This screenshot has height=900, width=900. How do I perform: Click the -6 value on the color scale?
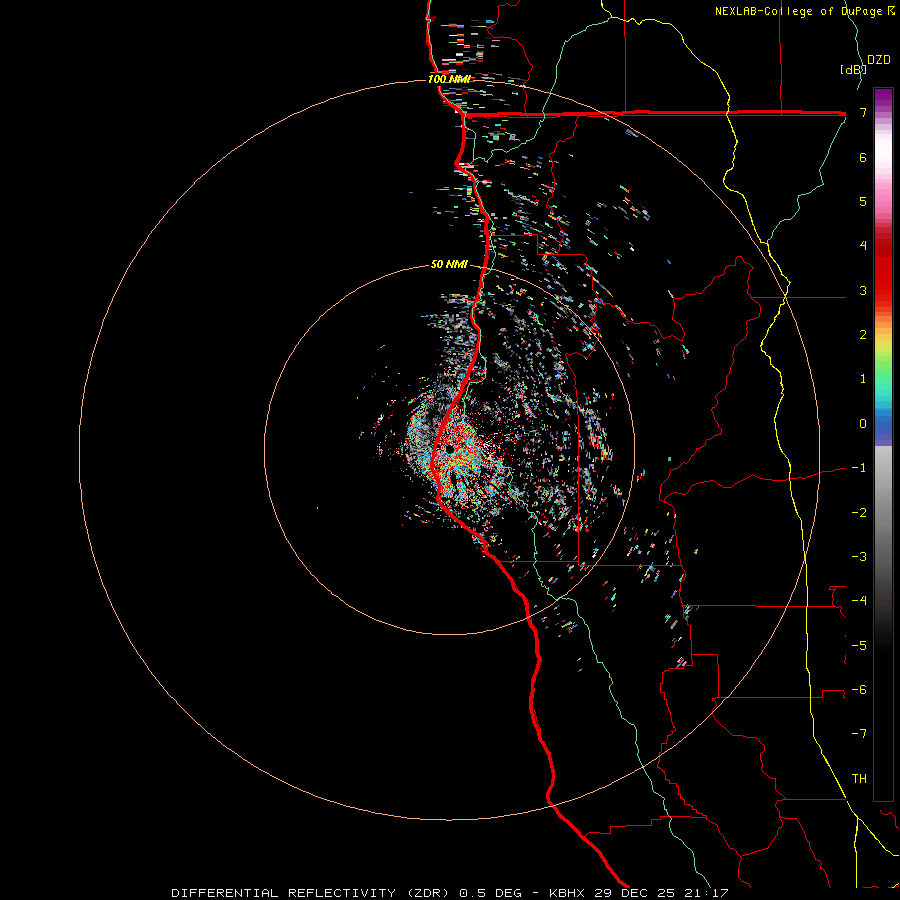859,690
